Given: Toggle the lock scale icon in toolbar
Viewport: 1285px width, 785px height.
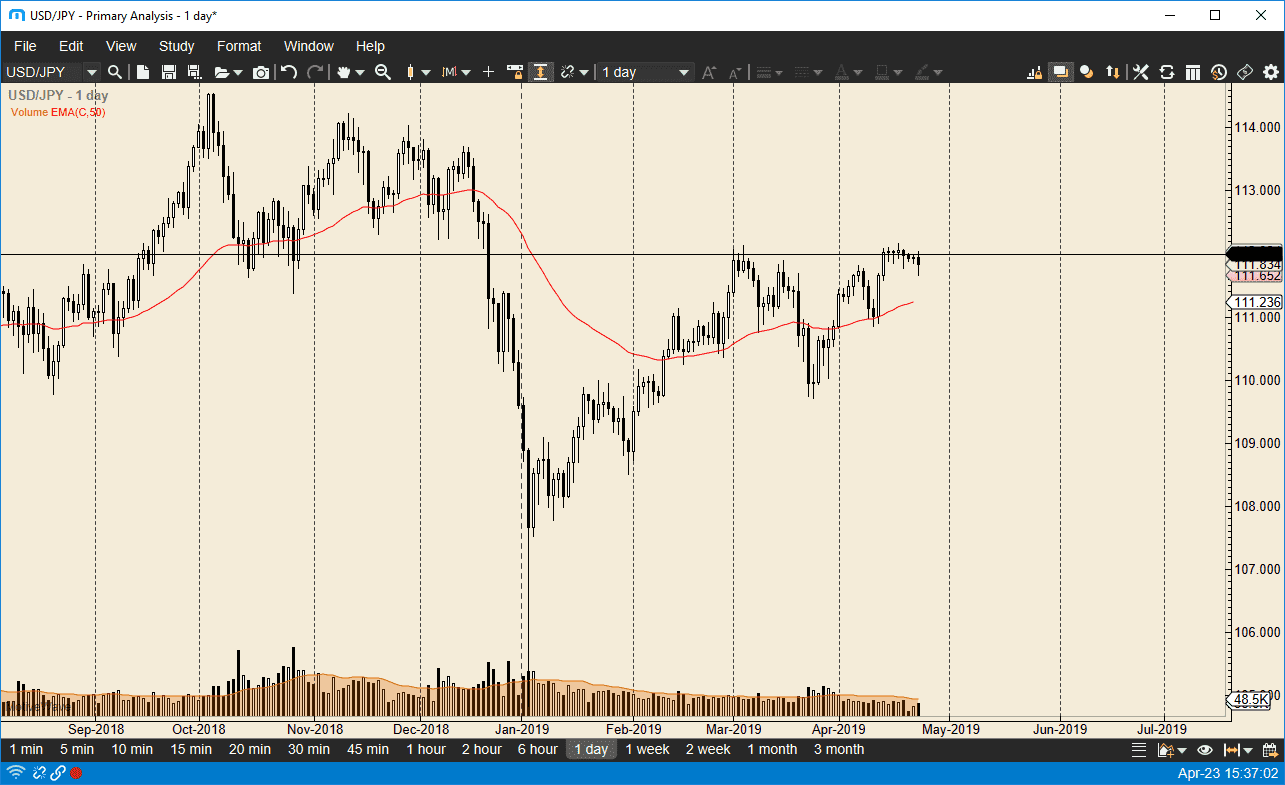Looking at the screenshot, I should pos(515,72).
